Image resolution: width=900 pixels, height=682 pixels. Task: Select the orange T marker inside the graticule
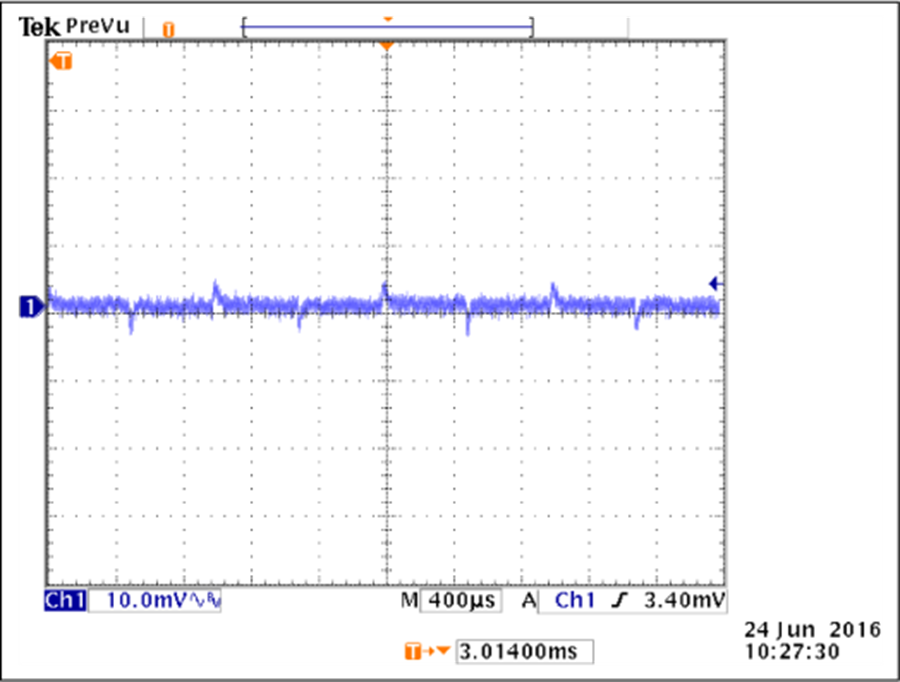coord(63,62)
